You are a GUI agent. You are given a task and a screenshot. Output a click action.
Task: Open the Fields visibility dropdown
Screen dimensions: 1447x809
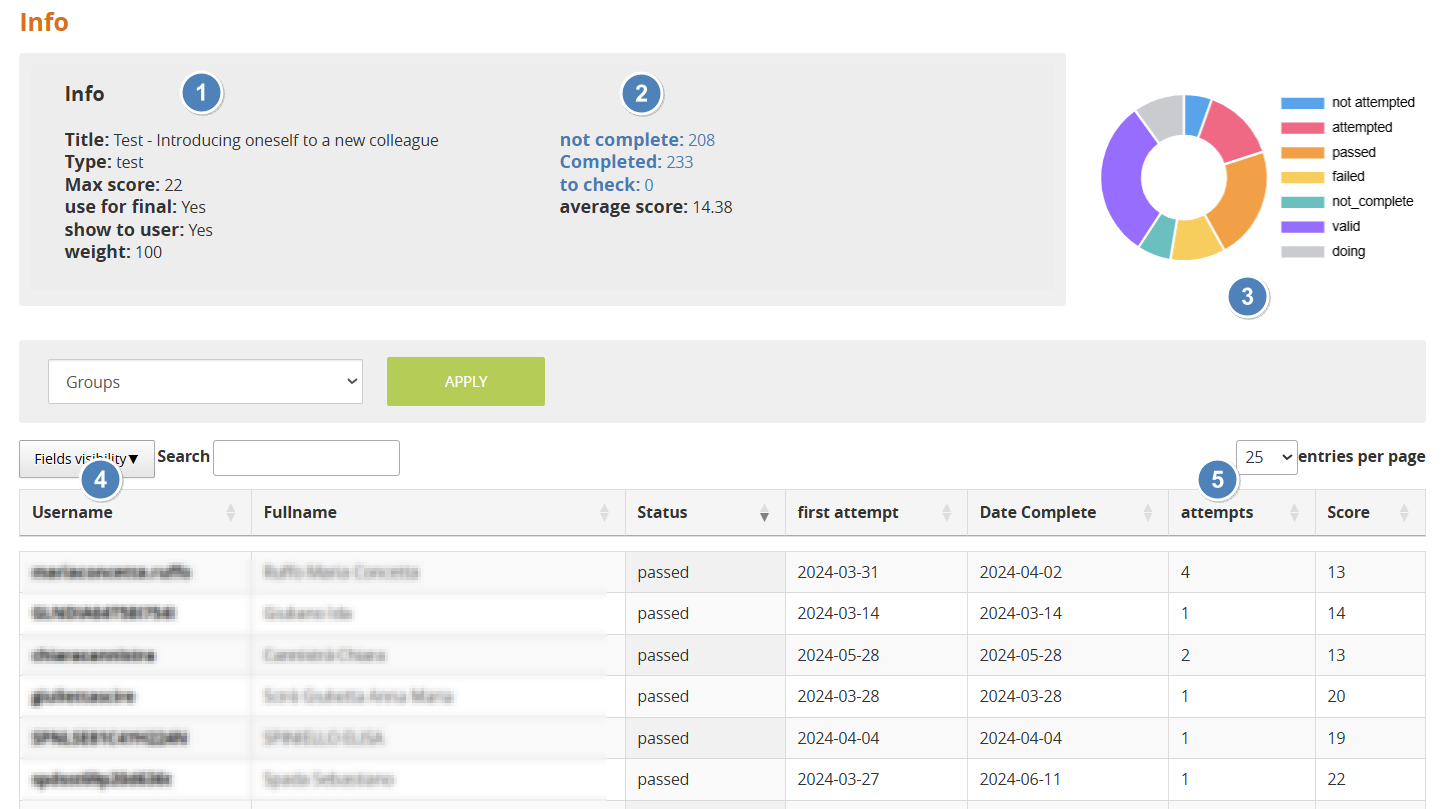click(86, 459)
